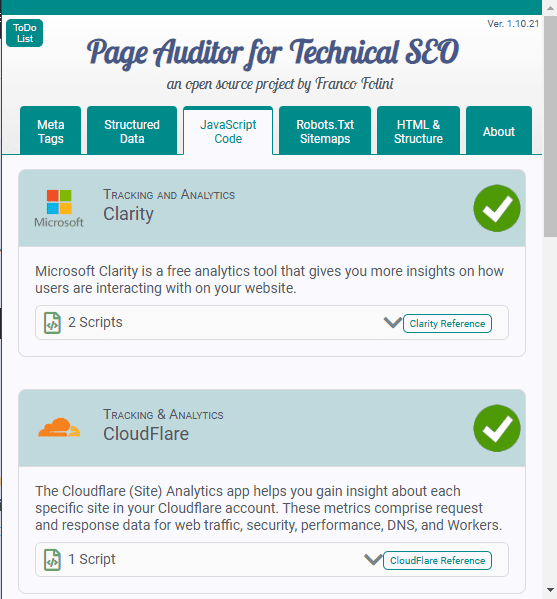Click the scrollbar down arrow
Image resolution: width=557 pixels, height=599 pixels.
[550, 590]
